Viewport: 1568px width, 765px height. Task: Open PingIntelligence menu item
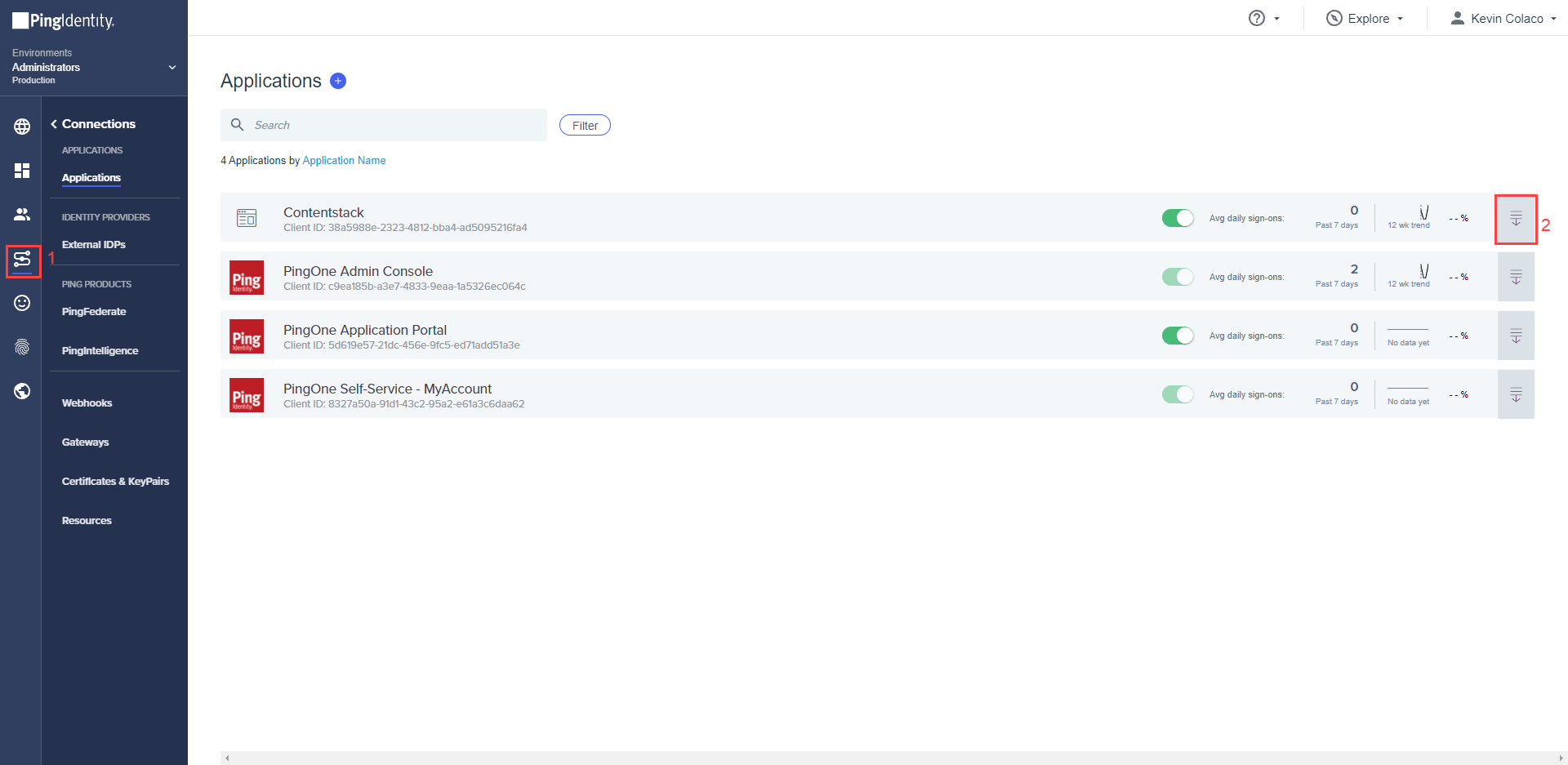click(100, 351)
